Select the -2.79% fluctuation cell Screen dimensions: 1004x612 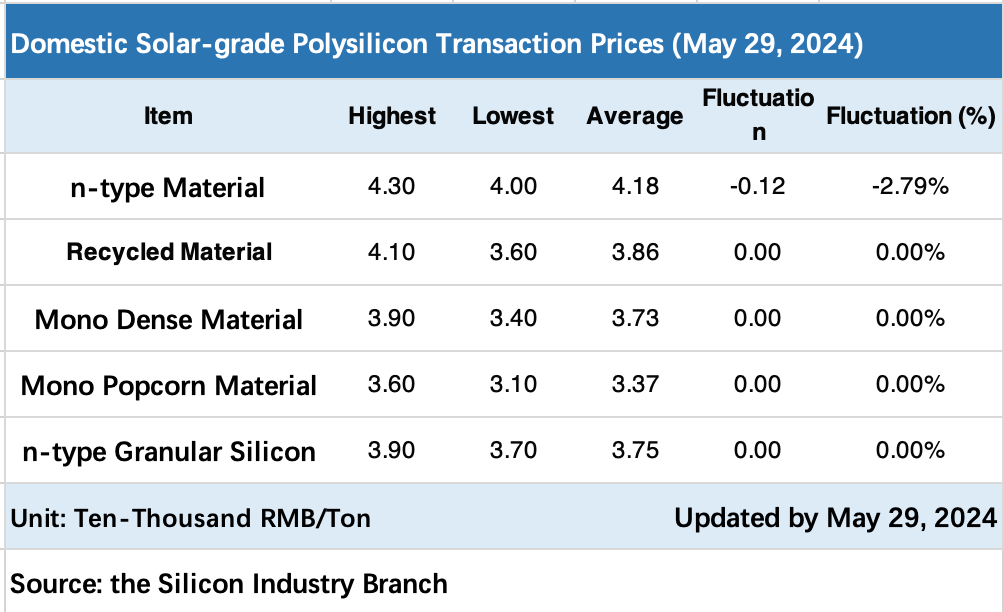click(x=909, y=186)
